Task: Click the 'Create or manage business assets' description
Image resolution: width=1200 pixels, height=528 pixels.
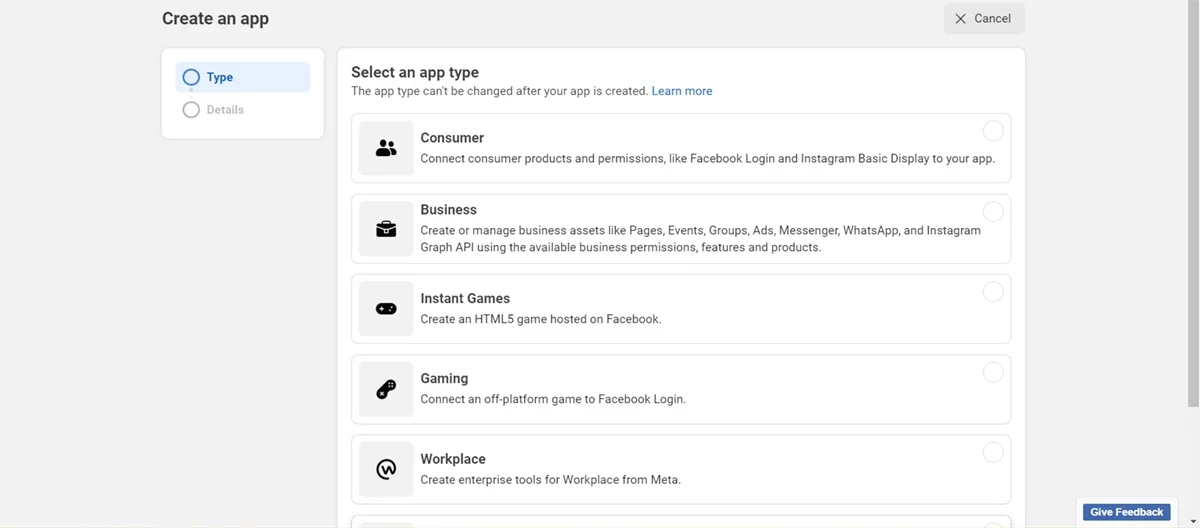Action: click(700, 239)
